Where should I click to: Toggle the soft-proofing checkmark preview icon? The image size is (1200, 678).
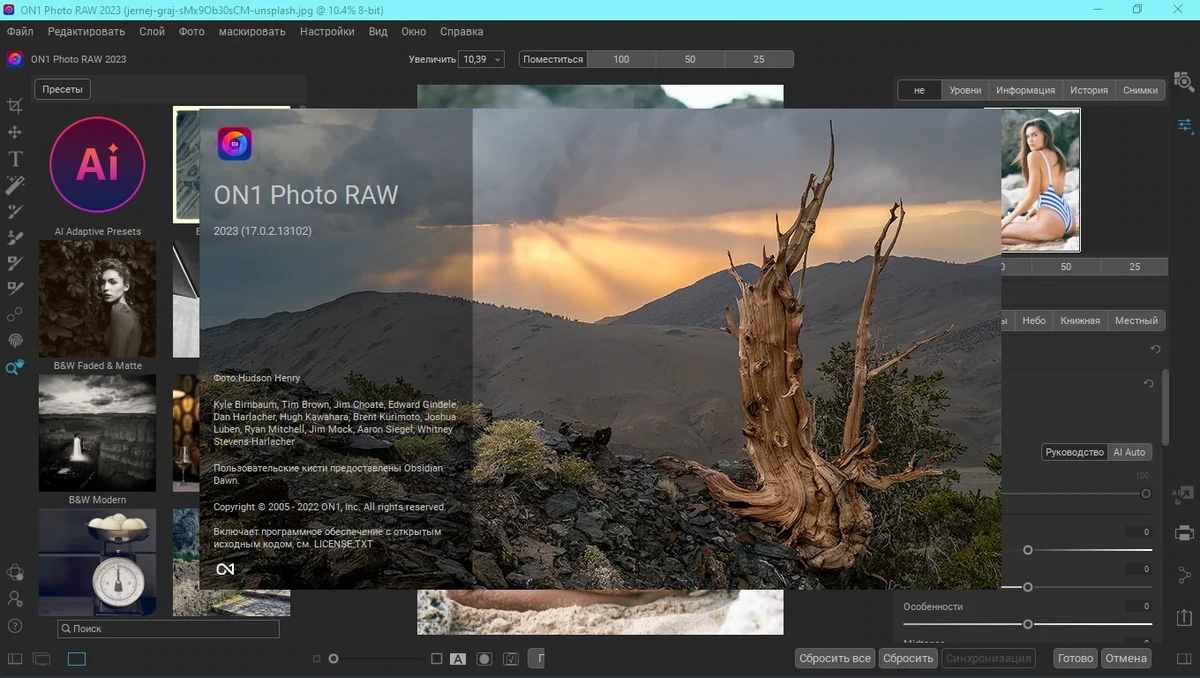tap(511, 659)
